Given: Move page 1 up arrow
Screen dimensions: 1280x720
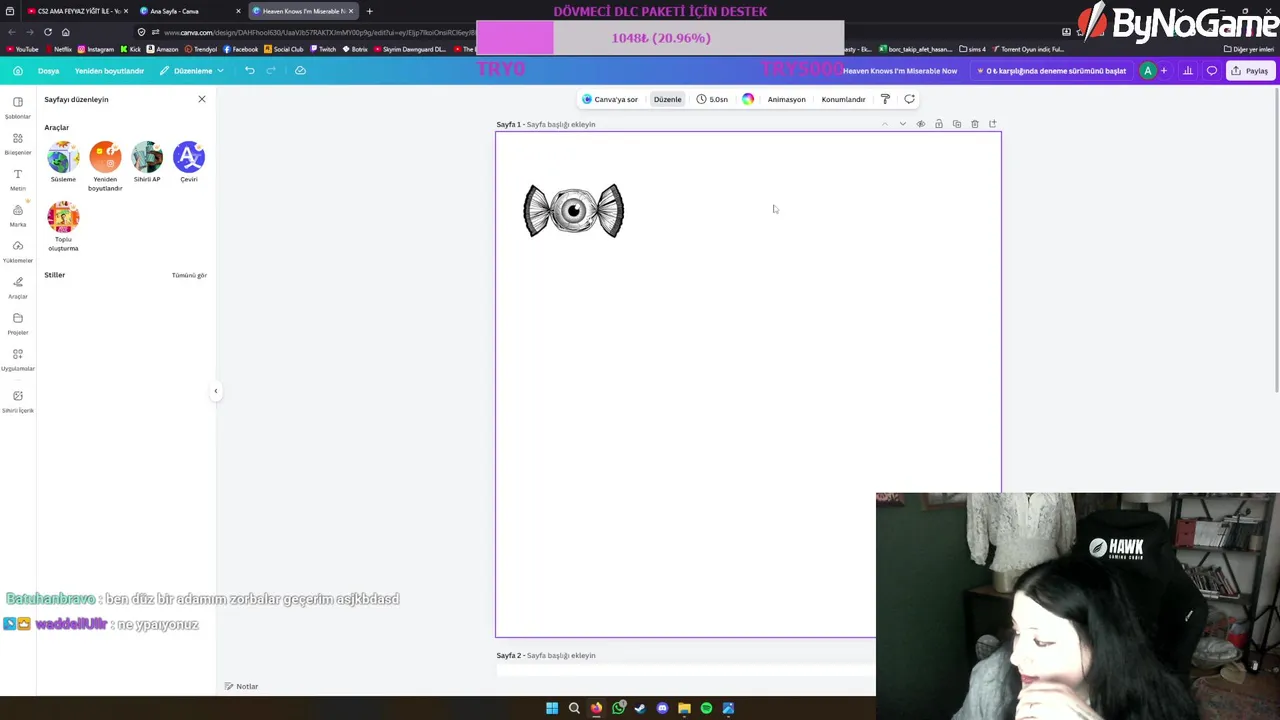Looking at the screenshot, I should tap(885, 124).
